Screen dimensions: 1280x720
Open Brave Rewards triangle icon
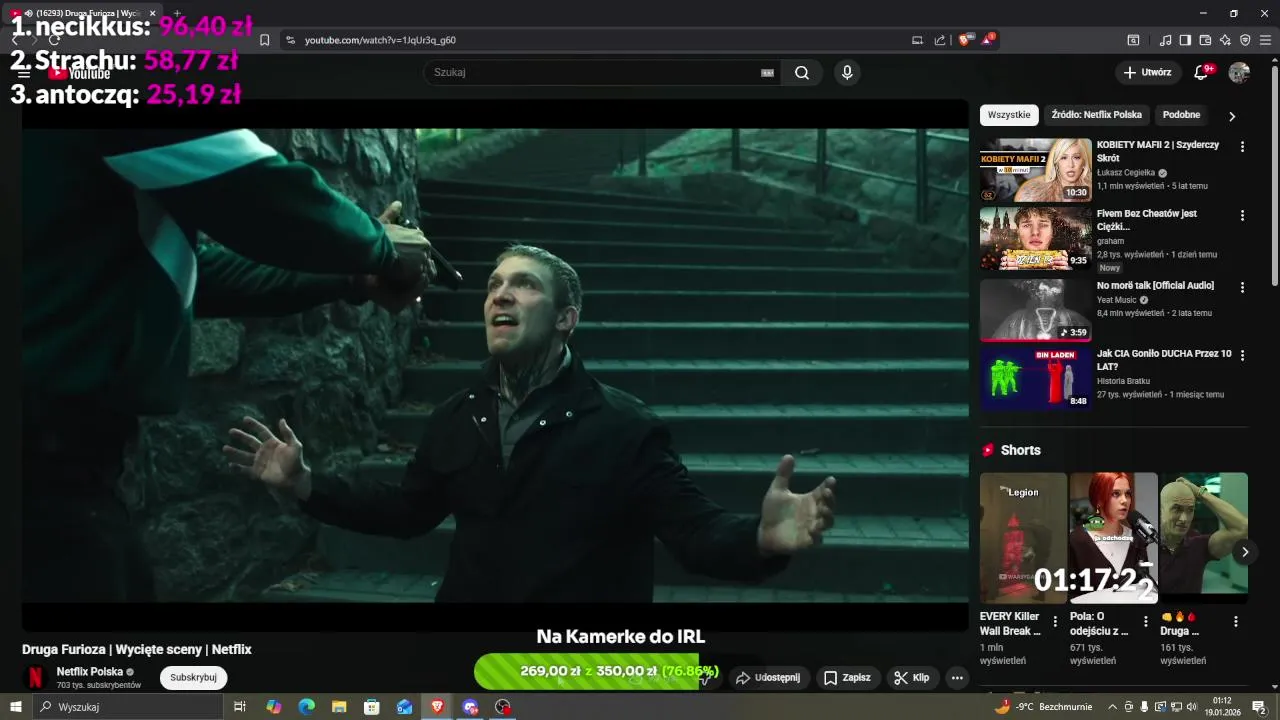[988, 40]
